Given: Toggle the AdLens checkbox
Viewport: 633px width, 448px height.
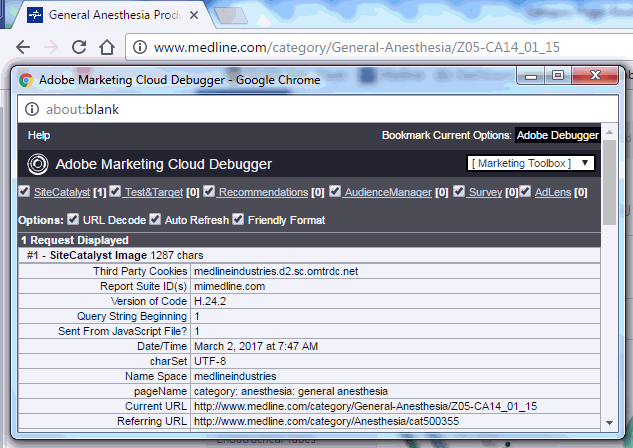Looking at the screenshot, I should pyautogui.click(x=525, y=191).
